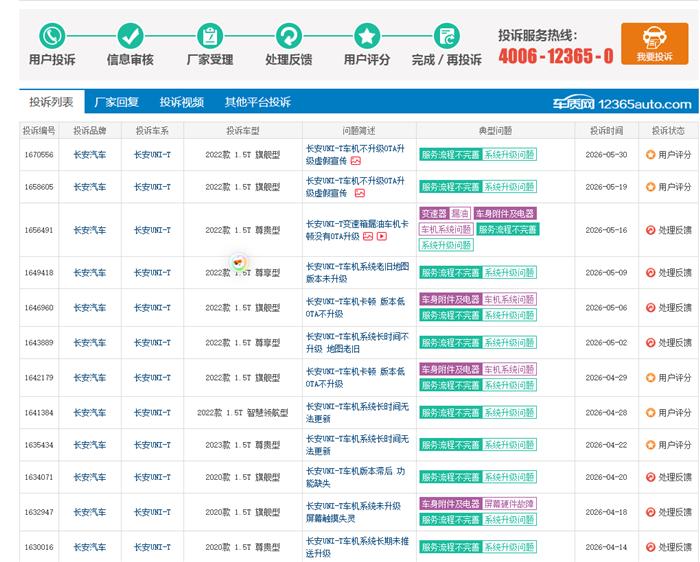700x562 pixels.
Task: Click the 典型问题 column header
Action: (x=495, y=131)
